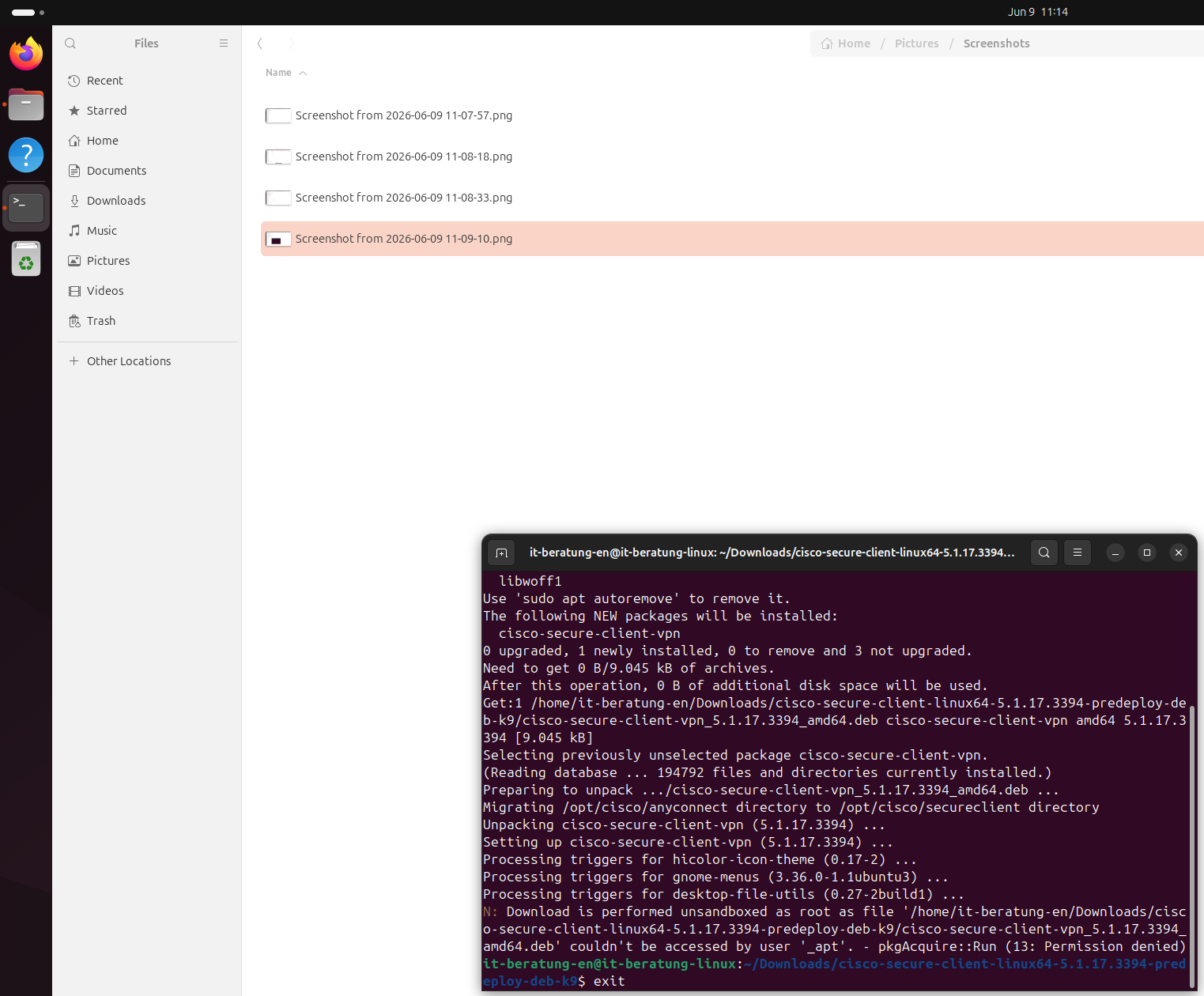Viewport: 1204px width, 996px height.
Task: Click the Terminal search button
Action: click(x=1044, y=553)
